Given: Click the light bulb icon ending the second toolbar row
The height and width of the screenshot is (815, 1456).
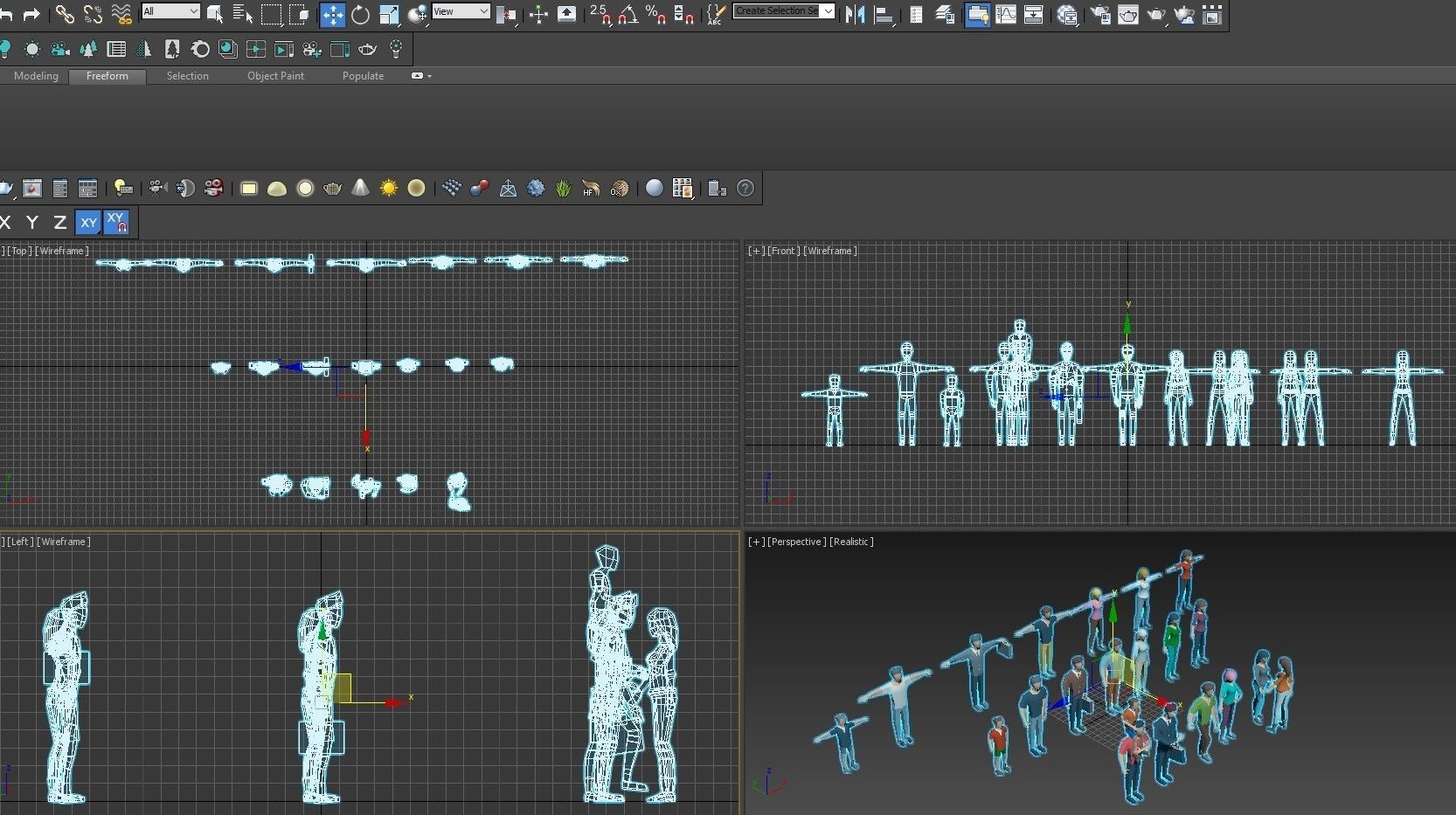Looking at the screenshot, I should (x=396, y=49).
